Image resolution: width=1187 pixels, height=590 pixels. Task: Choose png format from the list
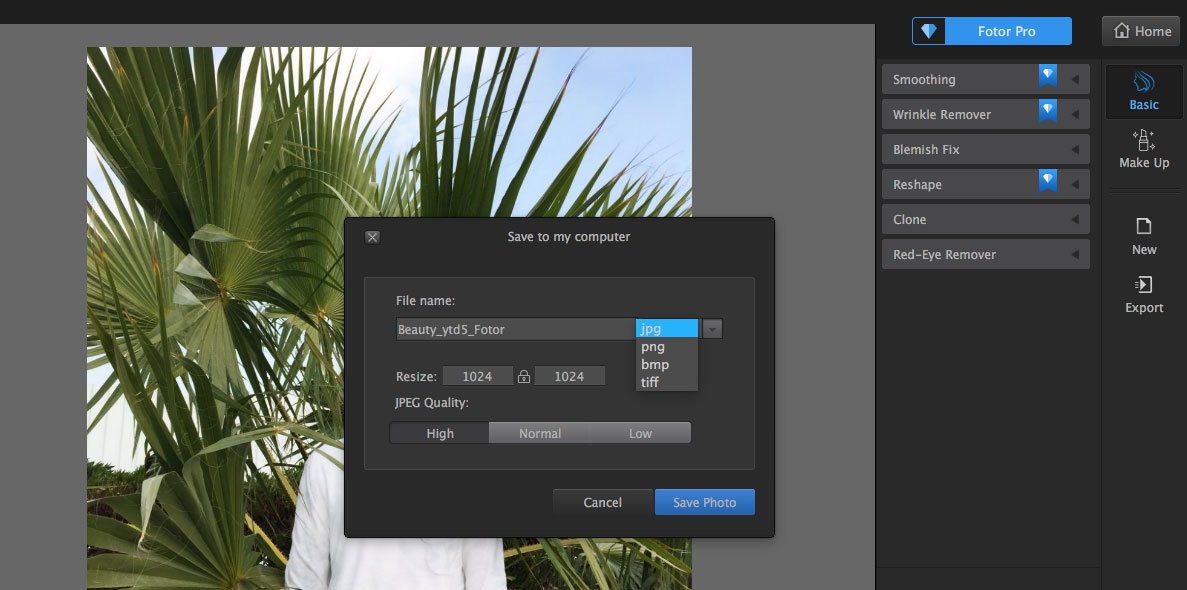[667, 347]
